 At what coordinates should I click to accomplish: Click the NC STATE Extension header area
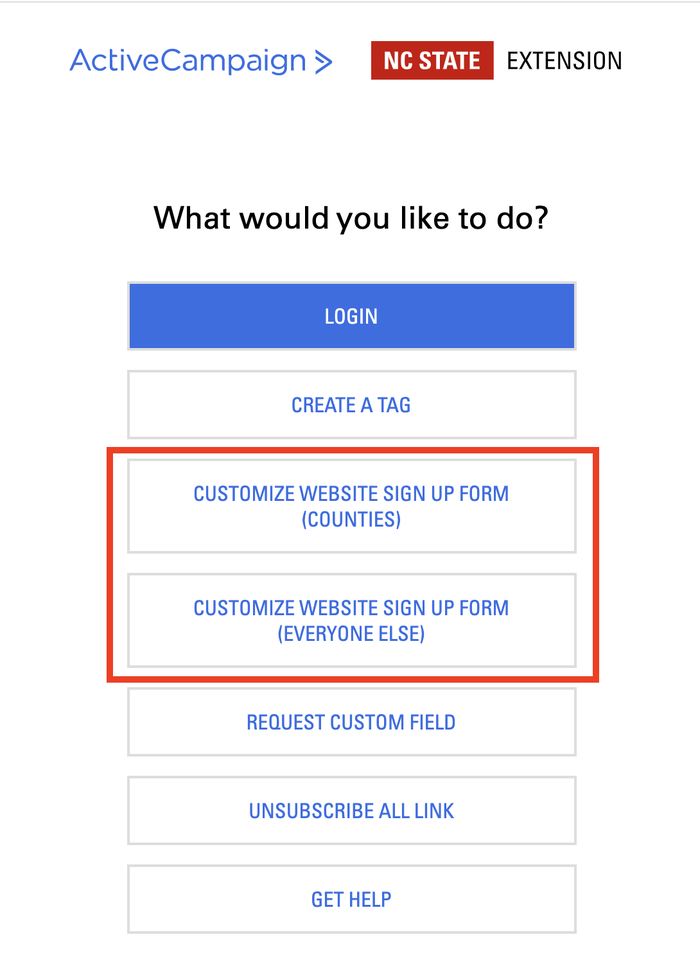[497, 60]
